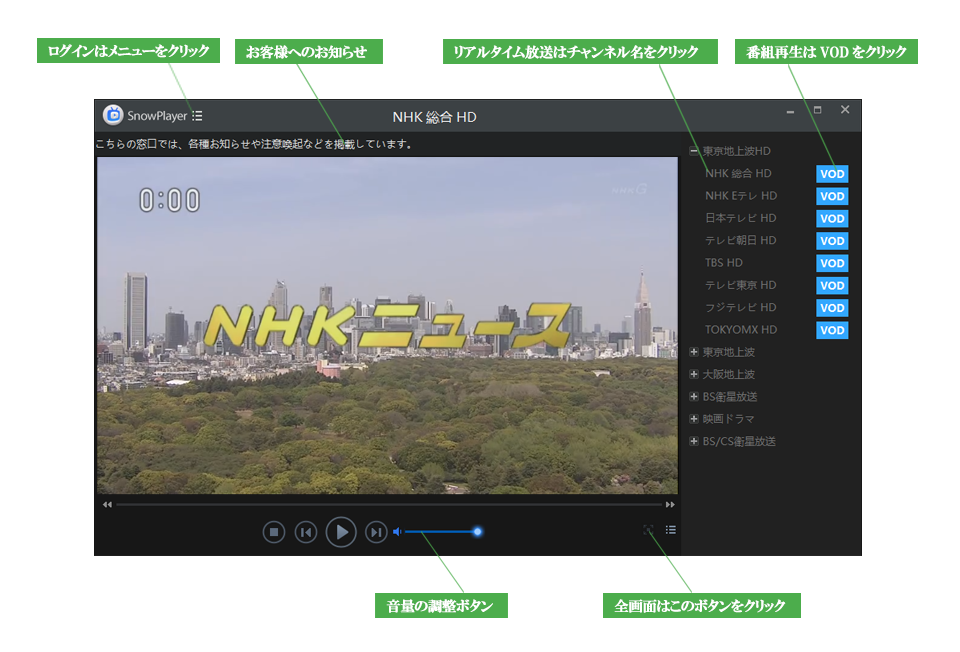Open VOD for NHK Eテレ HD
Viewport: 960px width, 652px height.
tap(832, 196)
